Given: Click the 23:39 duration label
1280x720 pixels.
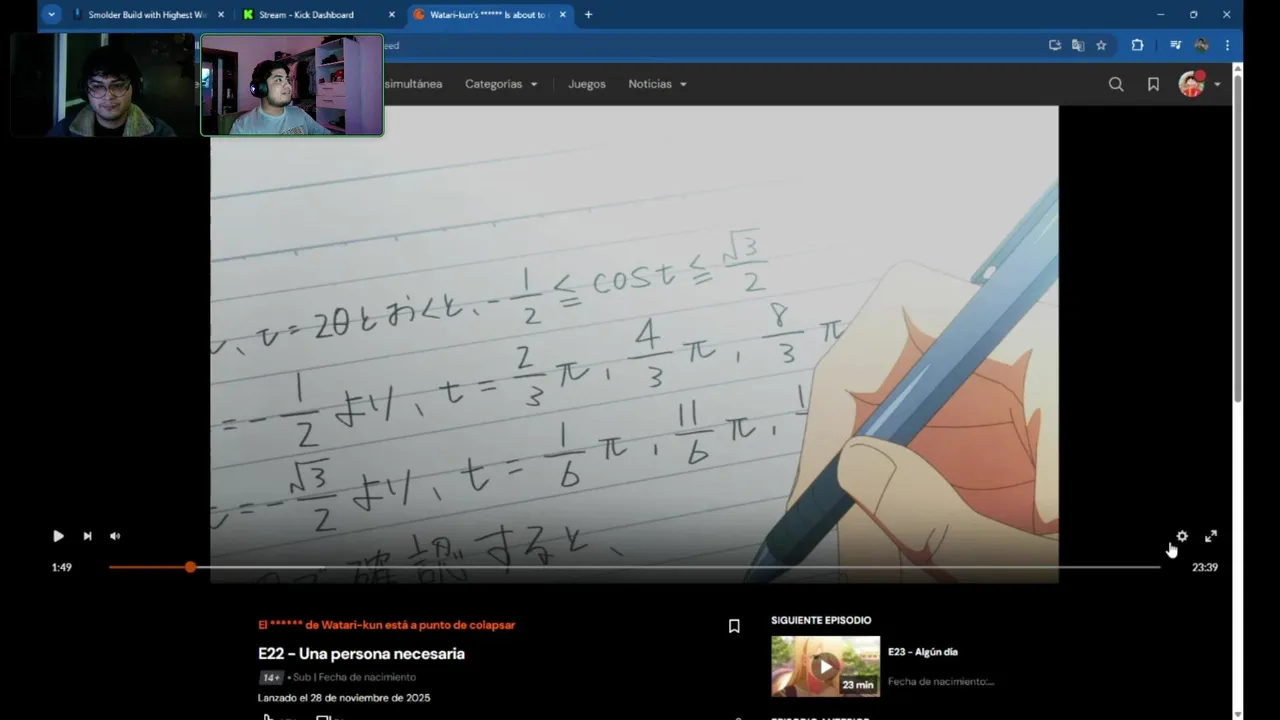Looking at the screenshot, I should (1205, 567).
